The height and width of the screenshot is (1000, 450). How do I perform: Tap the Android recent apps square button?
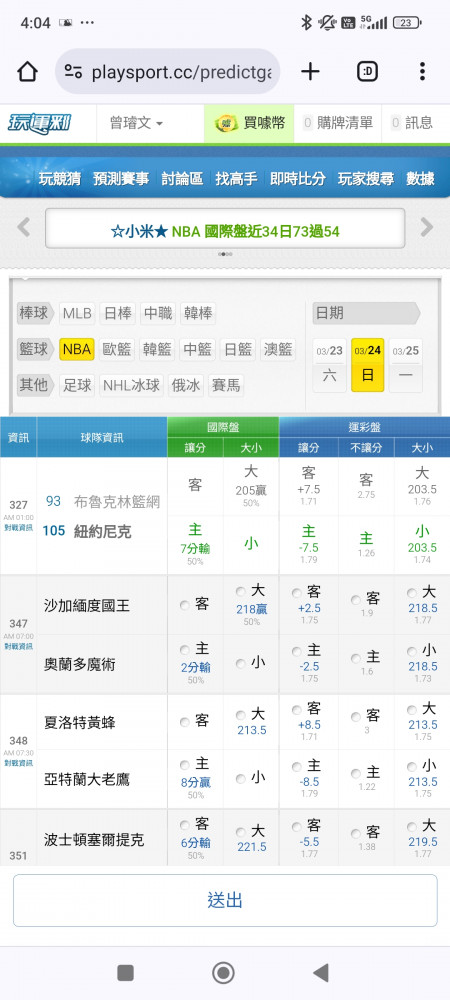tap(126, 973)
